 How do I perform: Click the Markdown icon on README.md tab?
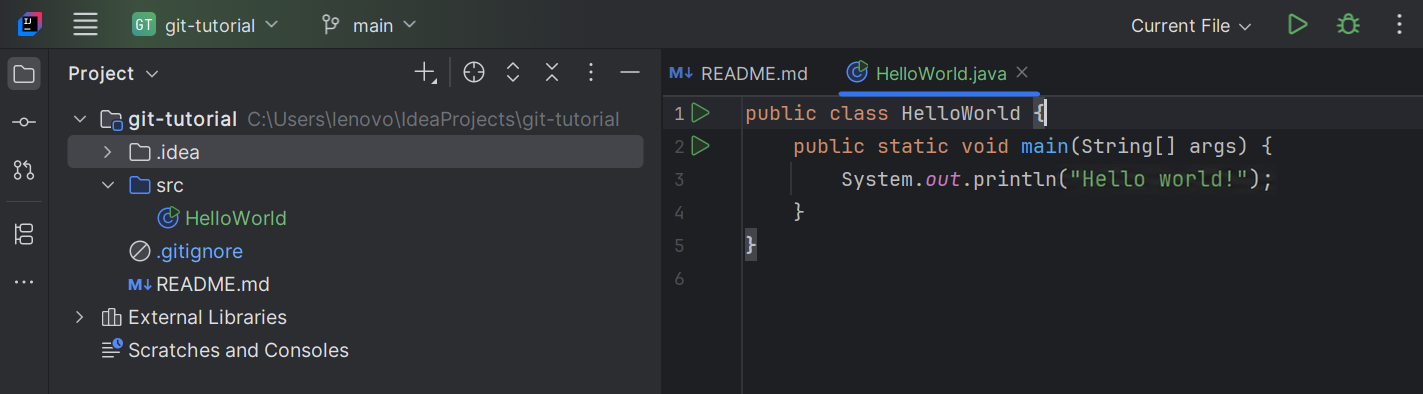click(x=682, y=72)
